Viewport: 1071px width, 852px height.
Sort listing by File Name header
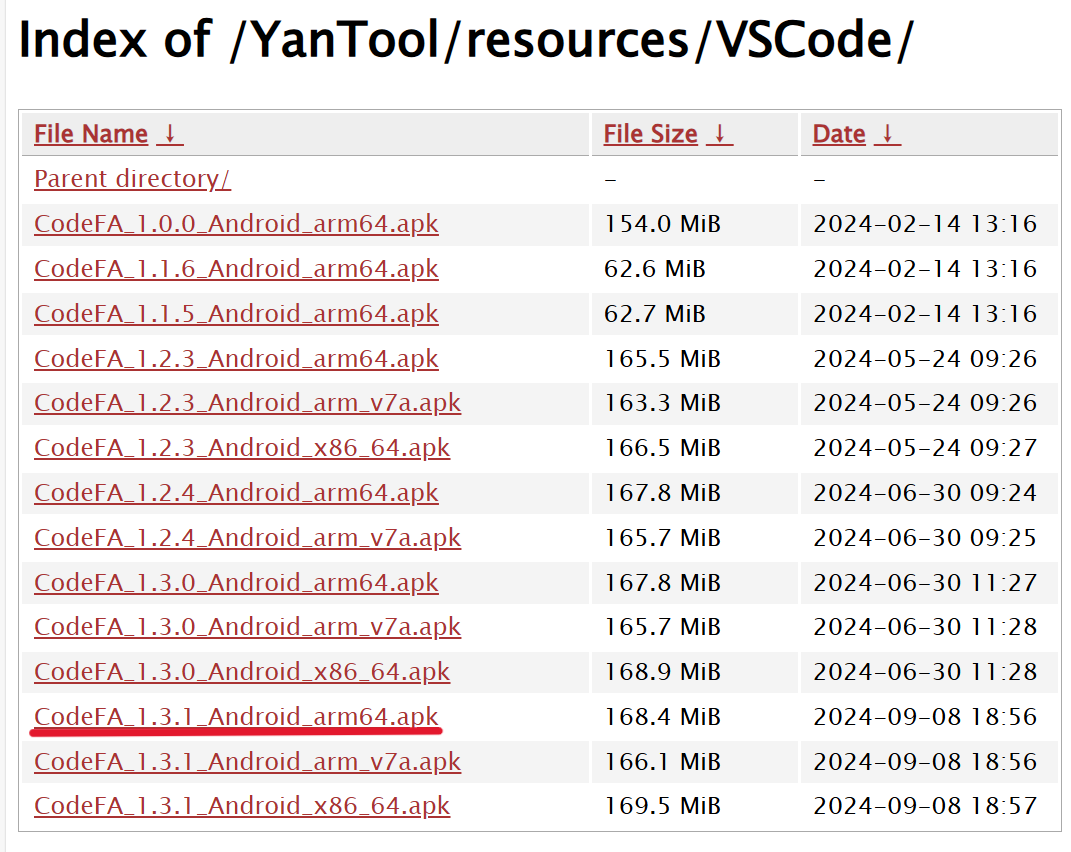[90, 134]
